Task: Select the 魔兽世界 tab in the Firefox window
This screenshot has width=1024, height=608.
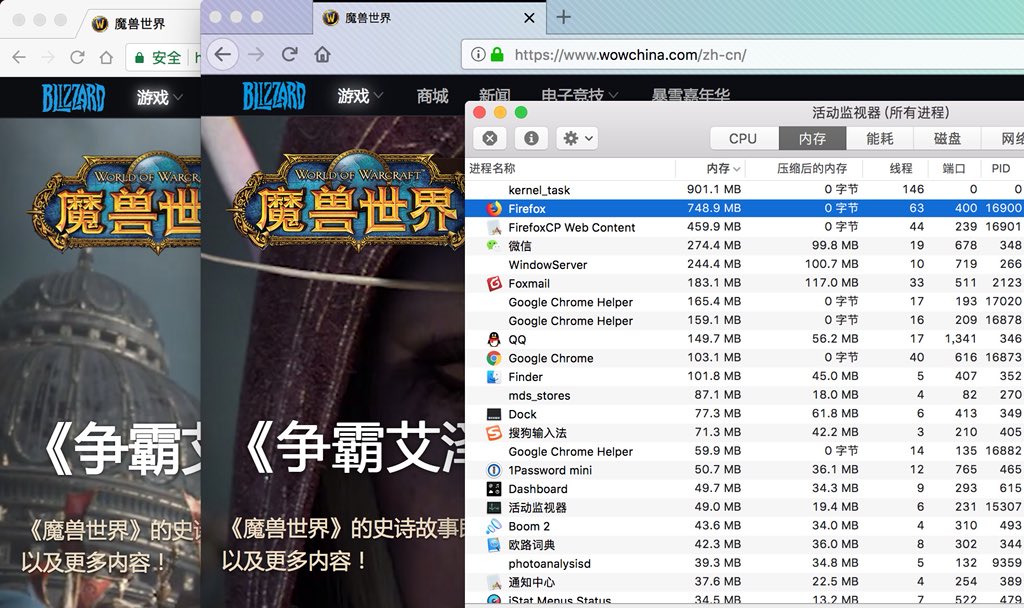Action: [428, 18]
